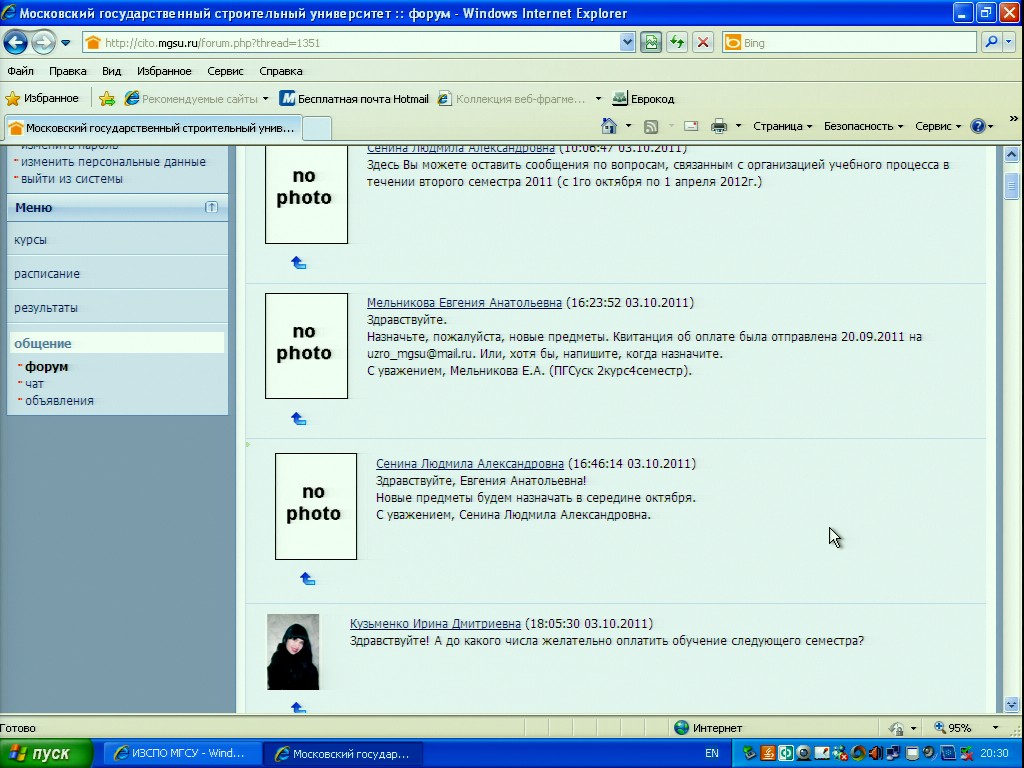Click the Help question mark icon
The image size is (1024, 768).
[x=978, y=126]
